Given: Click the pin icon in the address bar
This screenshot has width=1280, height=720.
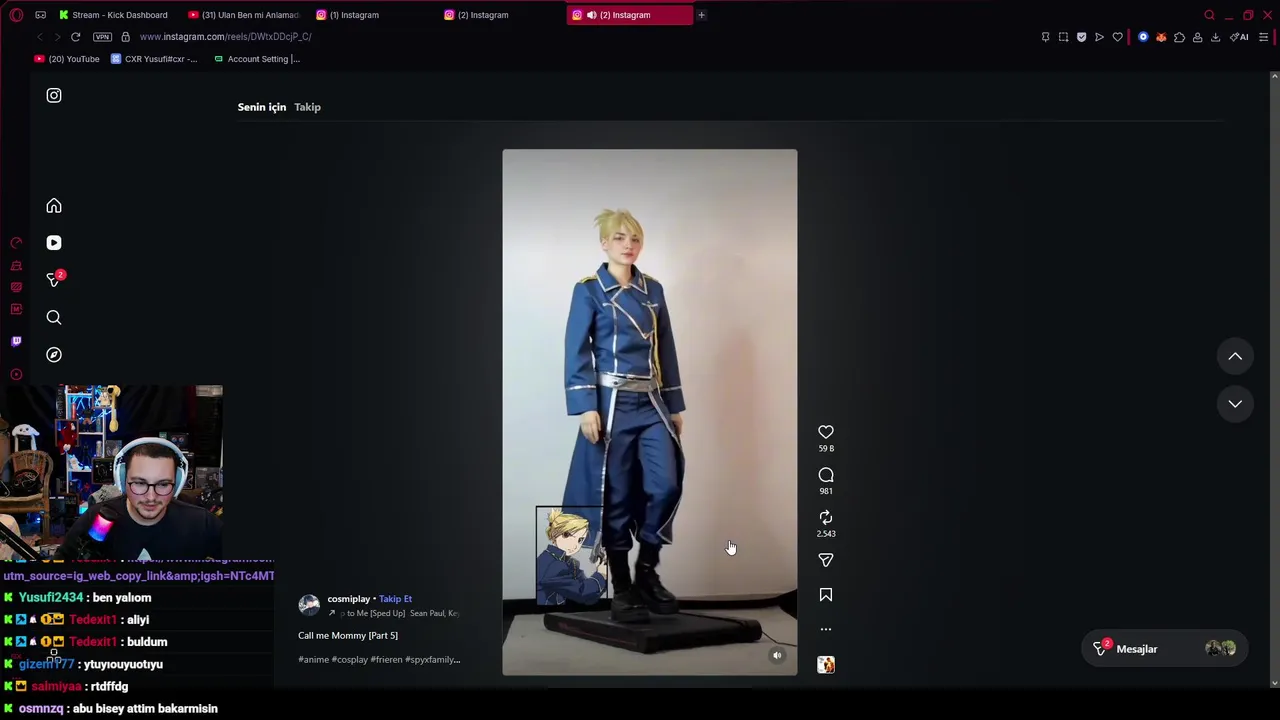Looking at the screenshot, I should coord(1046,37).
